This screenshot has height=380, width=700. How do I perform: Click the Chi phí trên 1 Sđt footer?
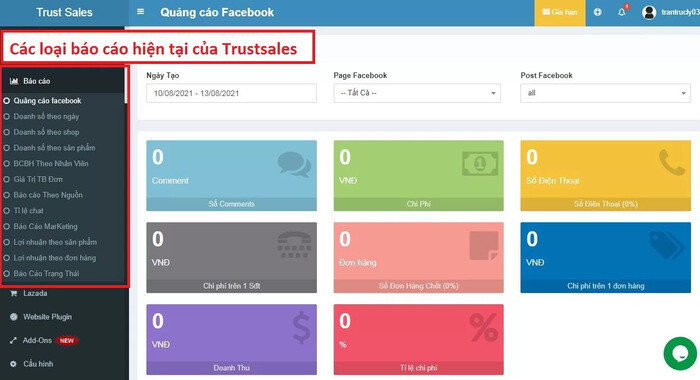pos(231,286)
